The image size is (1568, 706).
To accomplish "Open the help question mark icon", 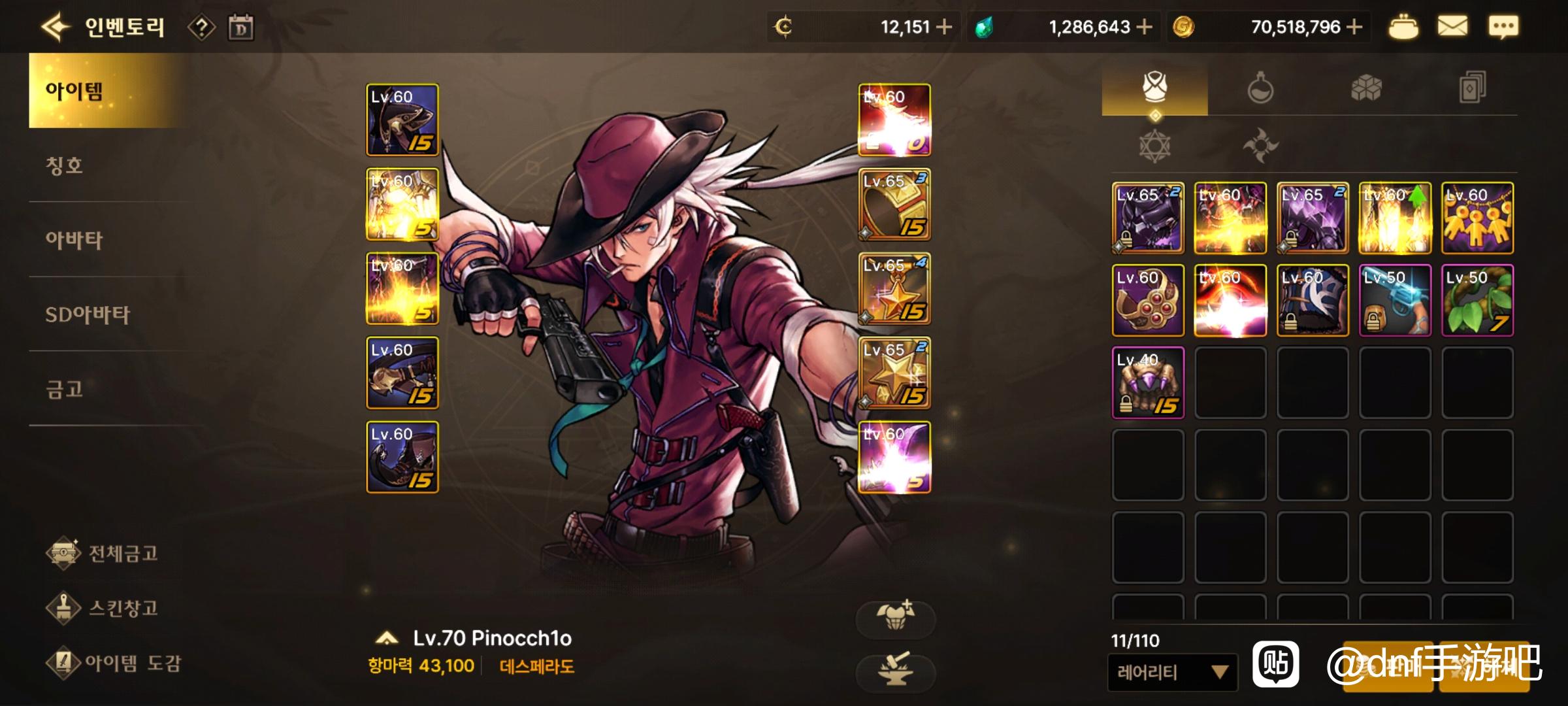I will [202, 27].
